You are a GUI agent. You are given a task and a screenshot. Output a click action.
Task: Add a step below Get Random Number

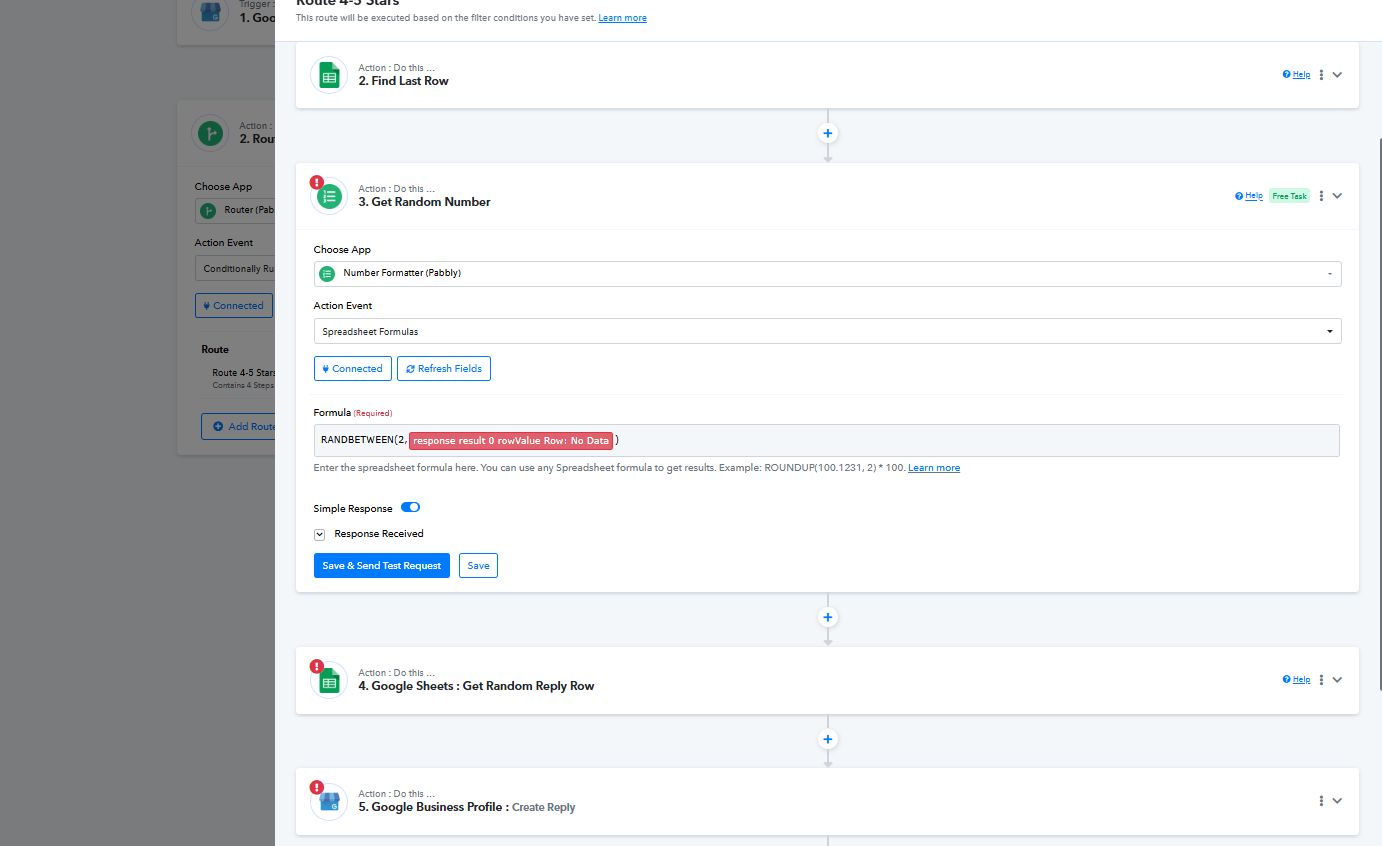click(x=827, y=617)
